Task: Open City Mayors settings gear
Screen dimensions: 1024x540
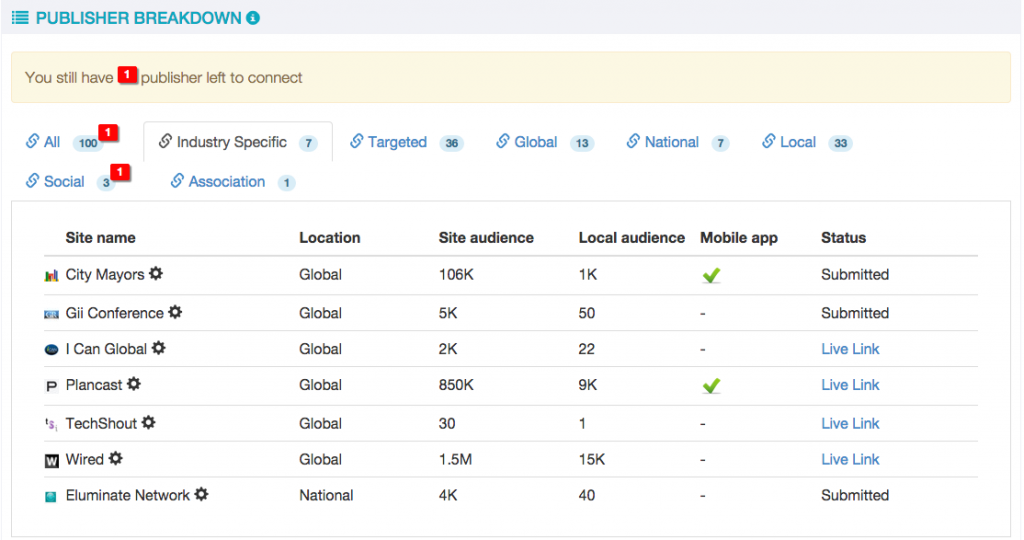Action: 156,273
